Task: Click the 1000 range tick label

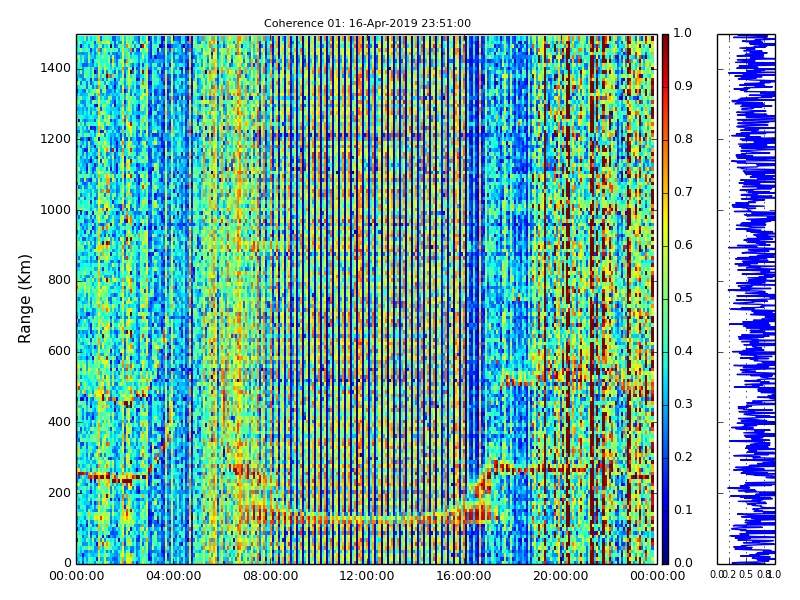Action: click(x=56, y=210)
